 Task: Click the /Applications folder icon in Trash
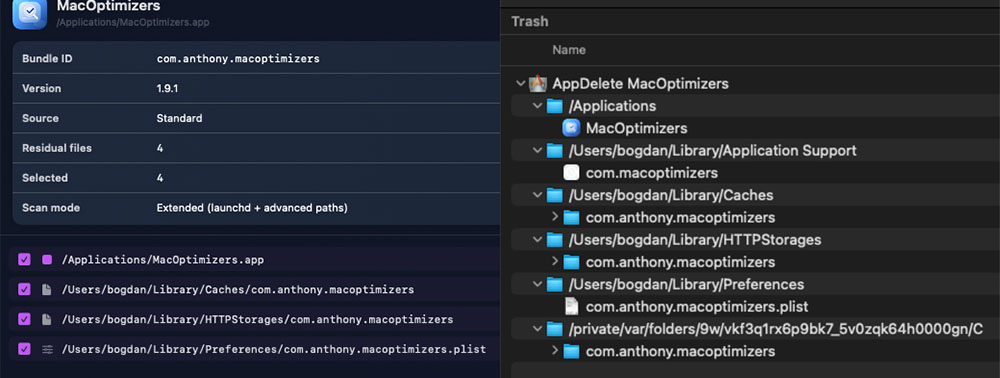click(555, 106)
